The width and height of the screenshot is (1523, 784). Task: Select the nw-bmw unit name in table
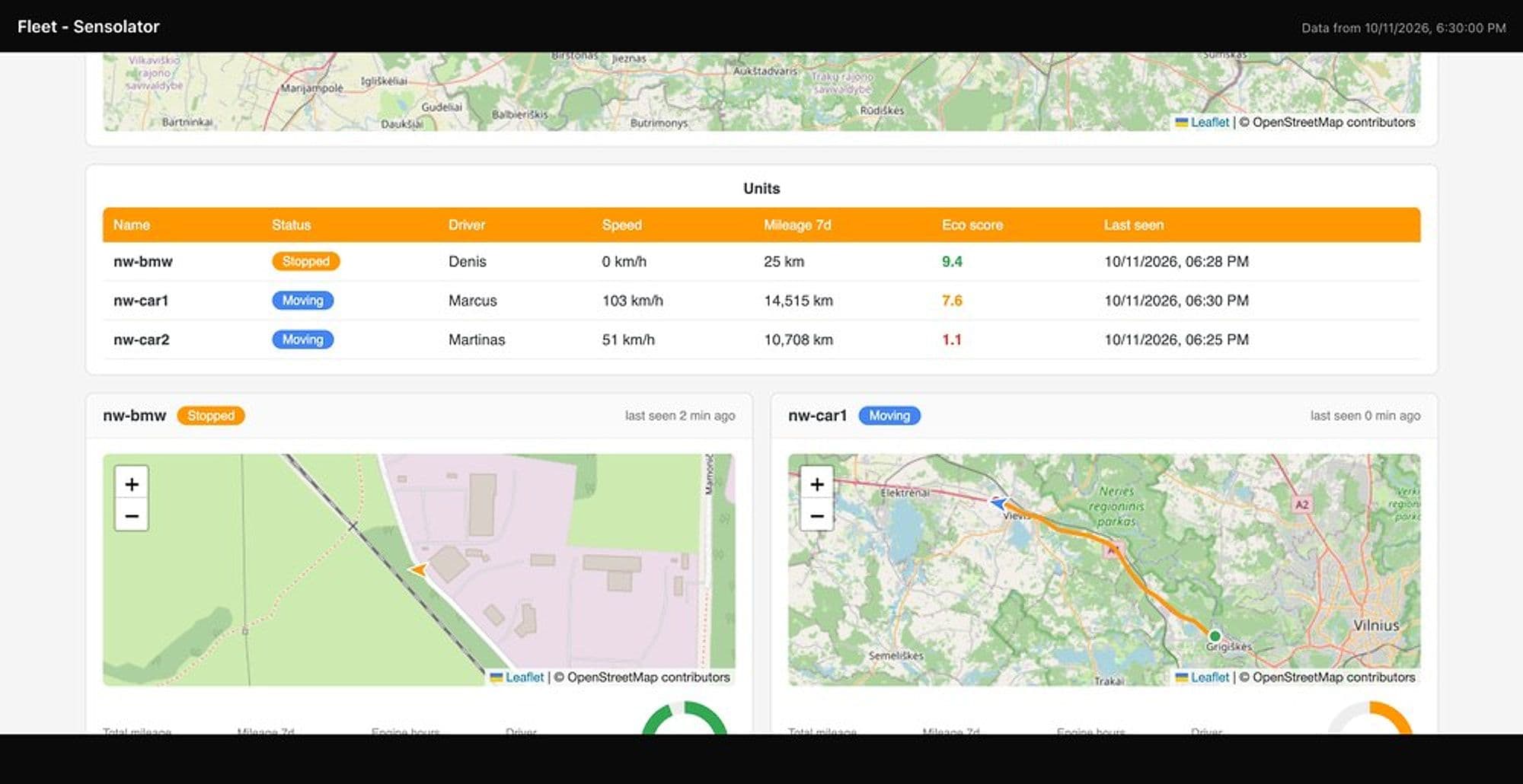(x=143, y=262)
